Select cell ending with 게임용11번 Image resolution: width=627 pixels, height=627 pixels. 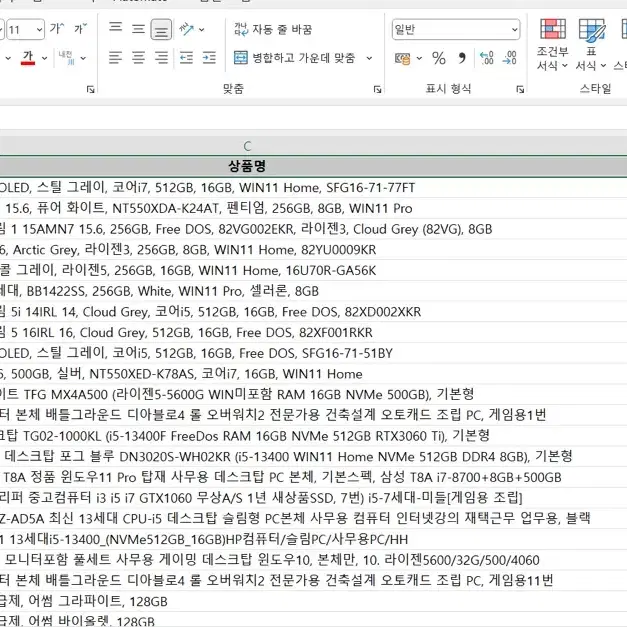pos(314,581)
